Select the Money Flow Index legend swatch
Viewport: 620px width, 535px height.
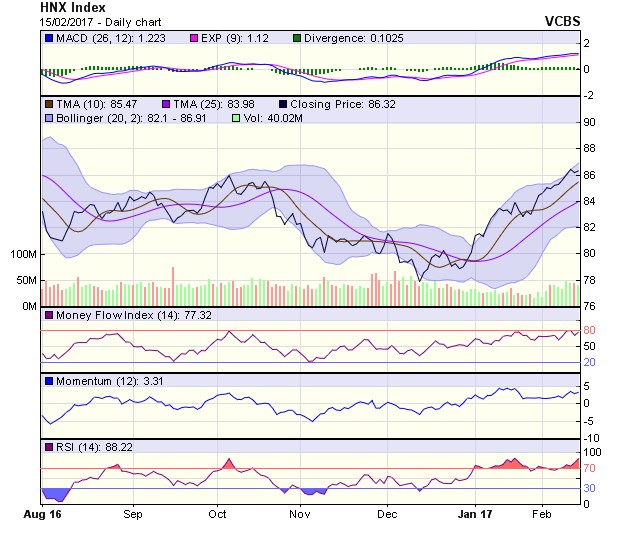coord(49,315)
